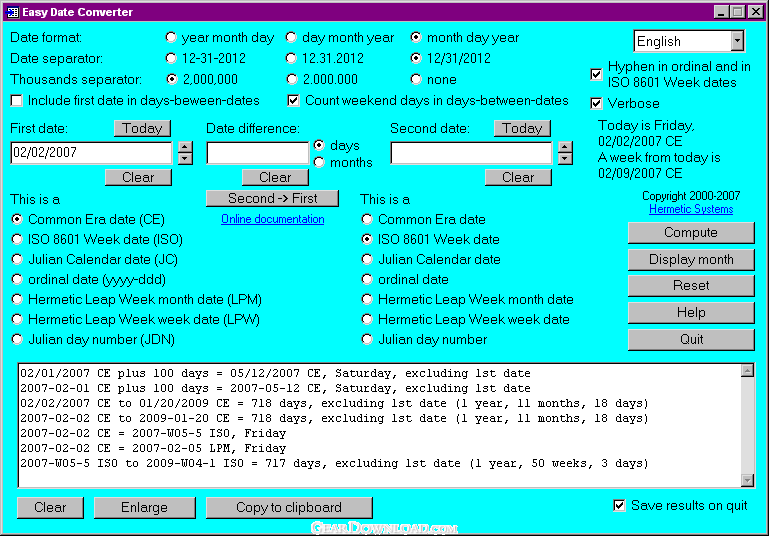Open the Online documentation link
The width and height of the screenshot is (769, 536).
pos(273,219)
